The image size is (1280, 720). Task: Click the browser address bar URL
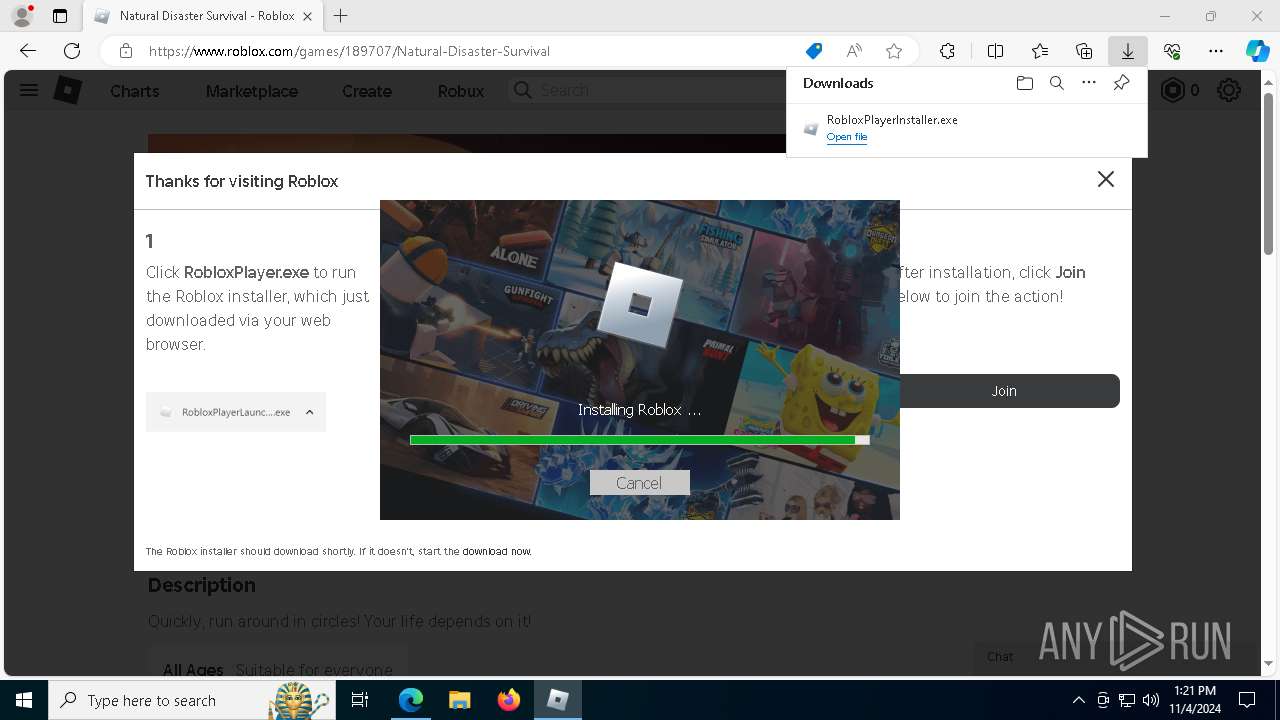[x=349, y=51]
